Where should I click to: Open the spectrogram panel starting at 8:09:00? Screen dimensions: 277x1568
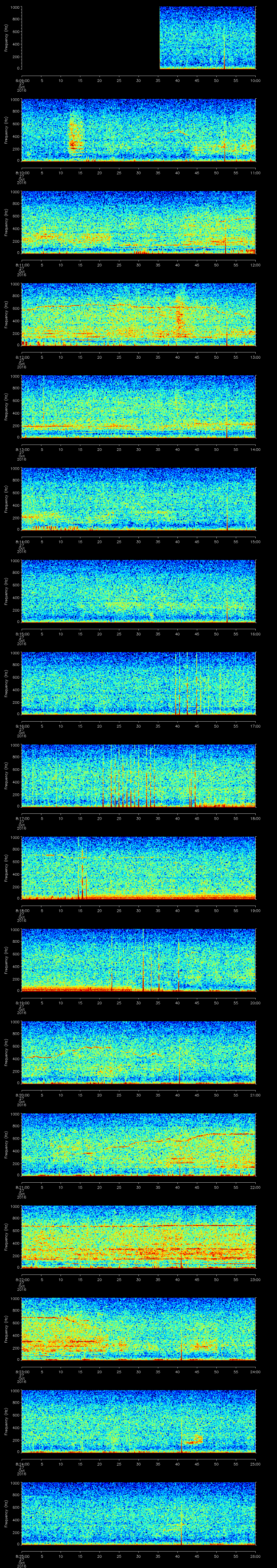click(x=138, y=38)
